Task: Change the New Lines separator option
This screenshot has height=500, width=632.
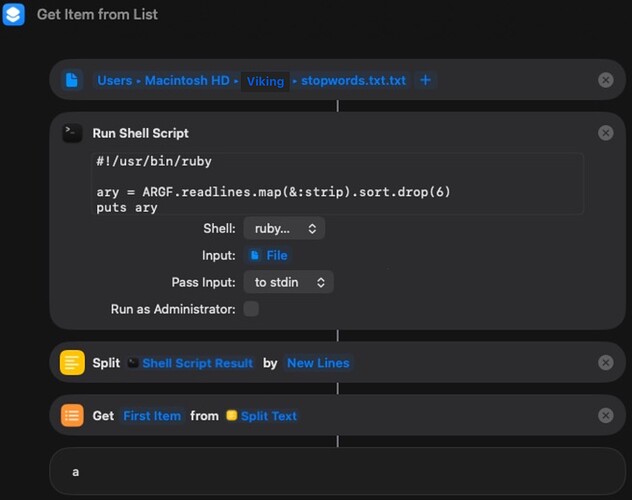Action: pyautogui.click(x=318, y=363)
